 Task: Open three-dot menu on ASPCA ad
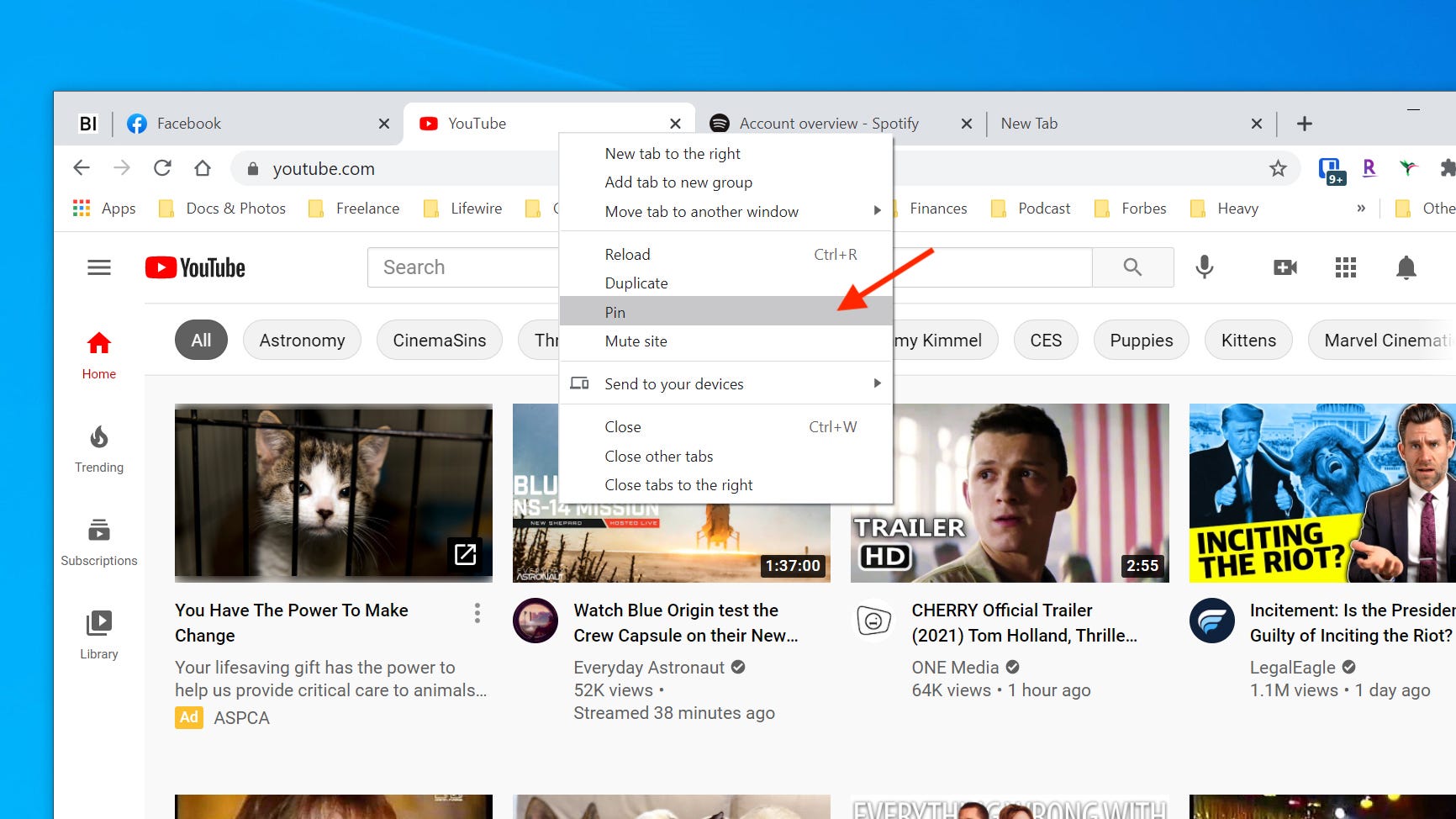(477, 613)
